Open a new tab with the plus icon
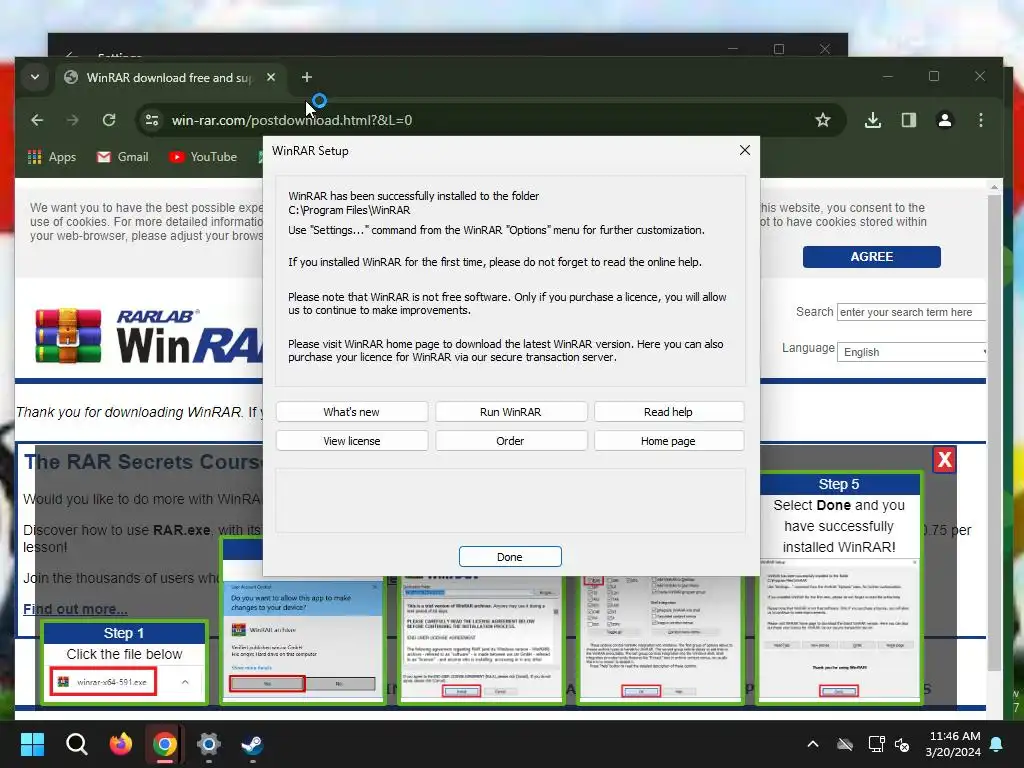This screenshot has height=768, width=1024. (x=306, y=77)
